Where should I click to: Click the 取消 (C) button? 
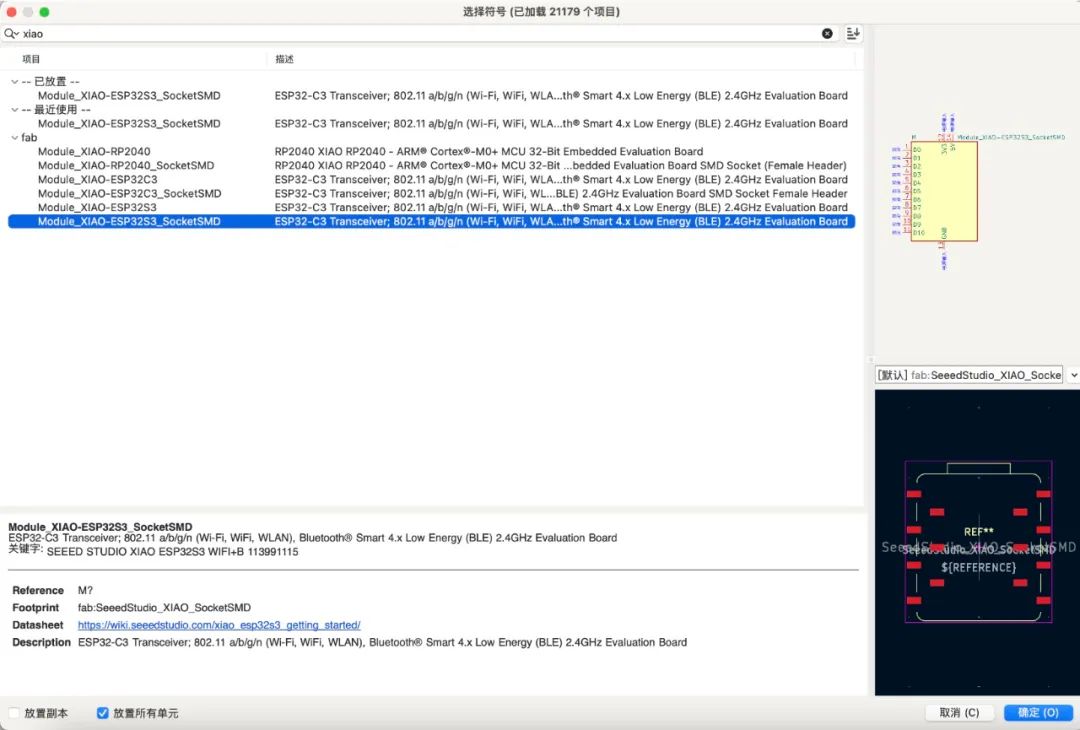pos(959,713)
